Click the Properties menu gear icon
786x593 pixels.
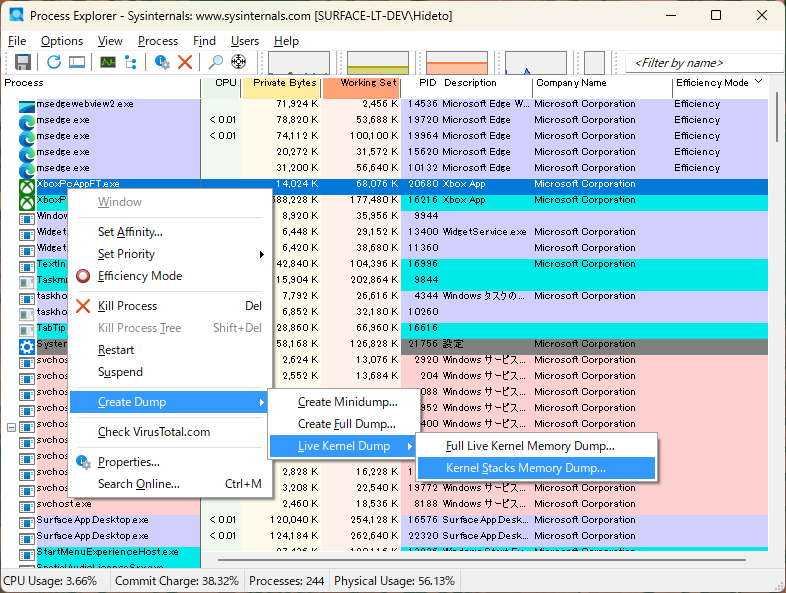click(83, 462)
